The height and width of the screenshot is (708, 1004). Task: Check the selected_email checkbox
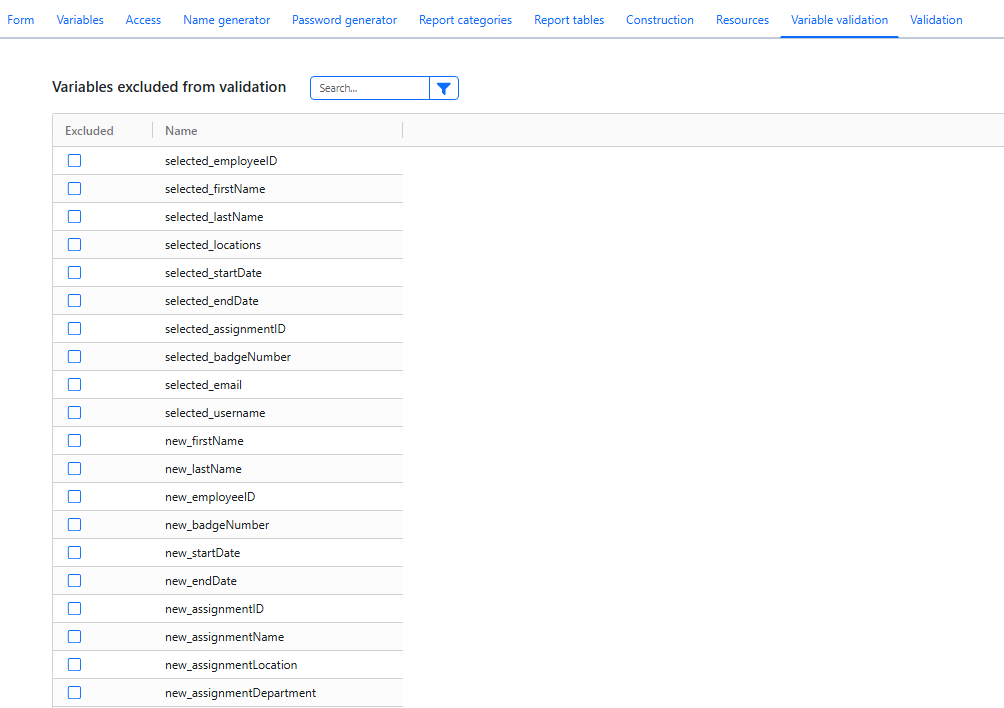[74, 385]
